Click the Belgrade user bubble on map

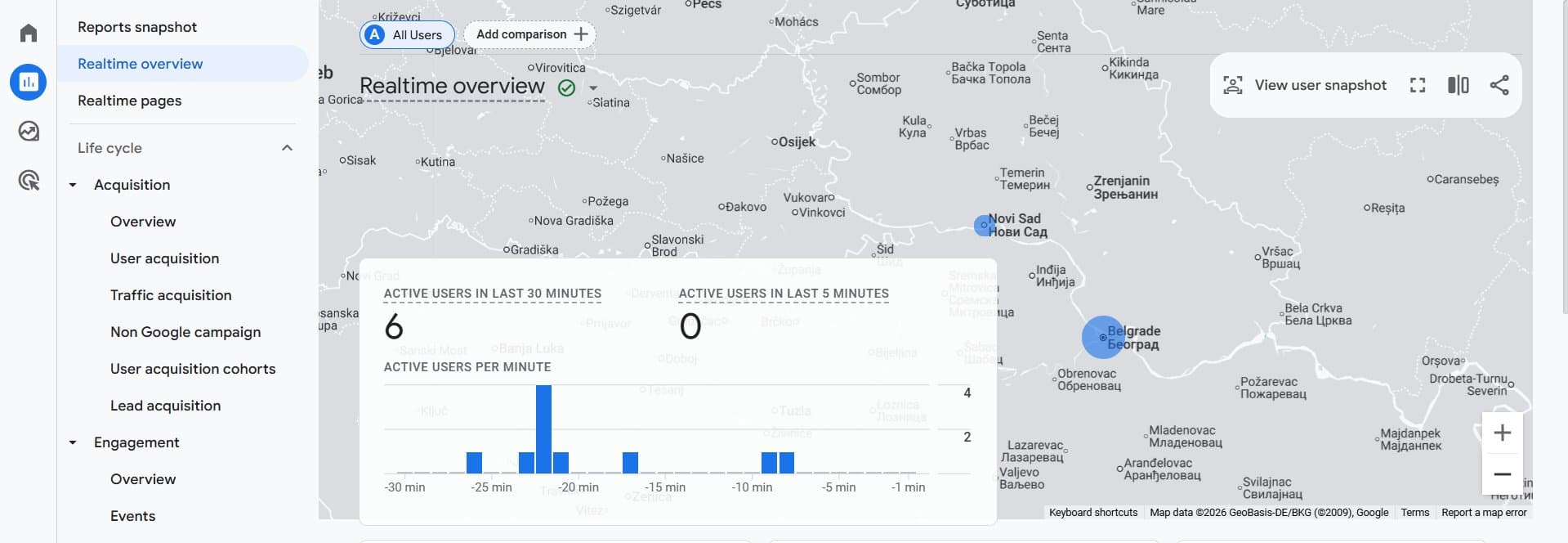click(x=1103, y=337)
